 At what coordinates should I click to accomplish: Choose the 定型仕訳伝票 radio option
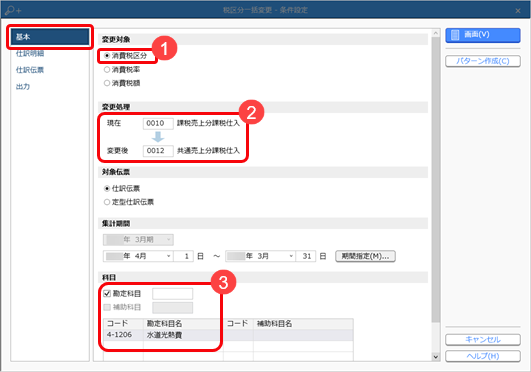tap(107, 202)
